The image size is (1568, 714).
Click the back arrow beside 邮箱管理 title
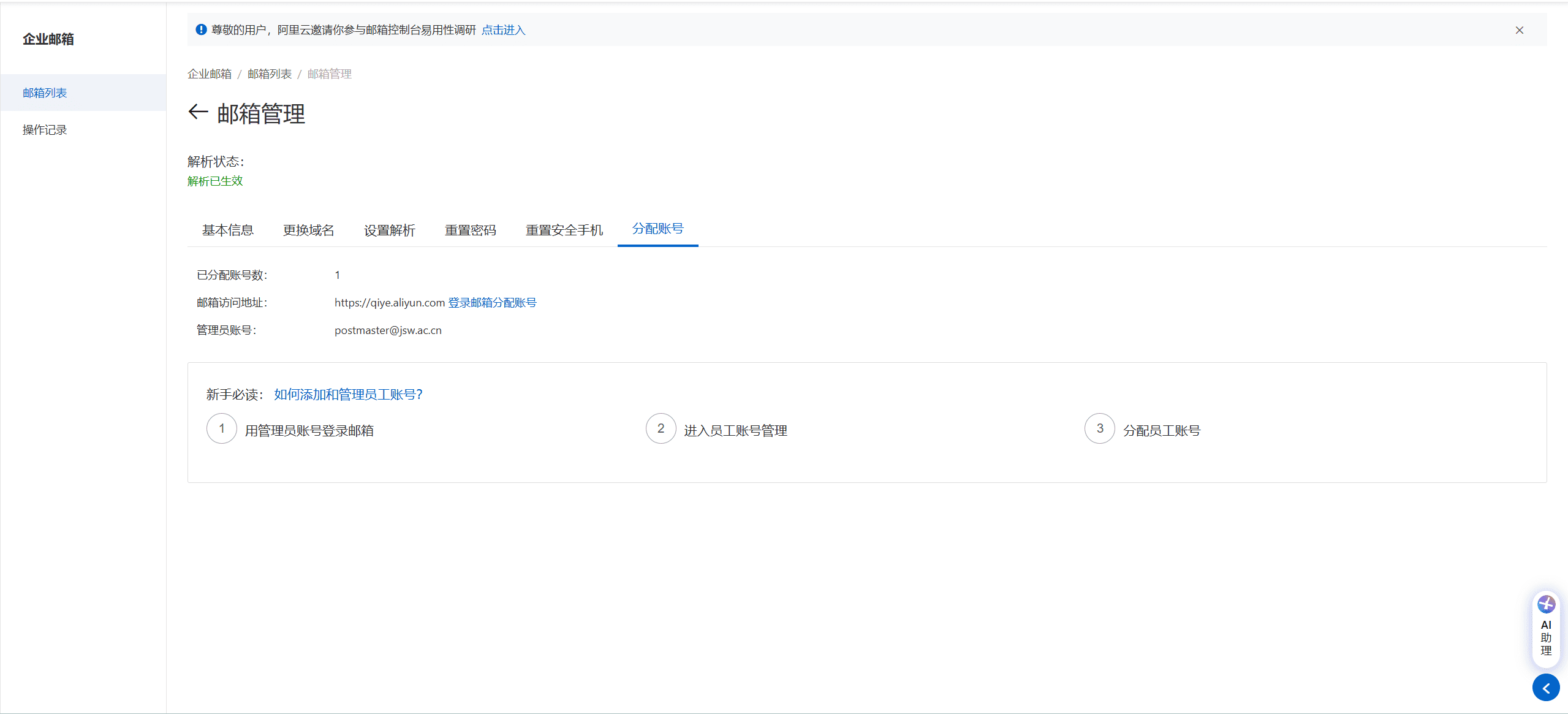click(x=197, y=113)
